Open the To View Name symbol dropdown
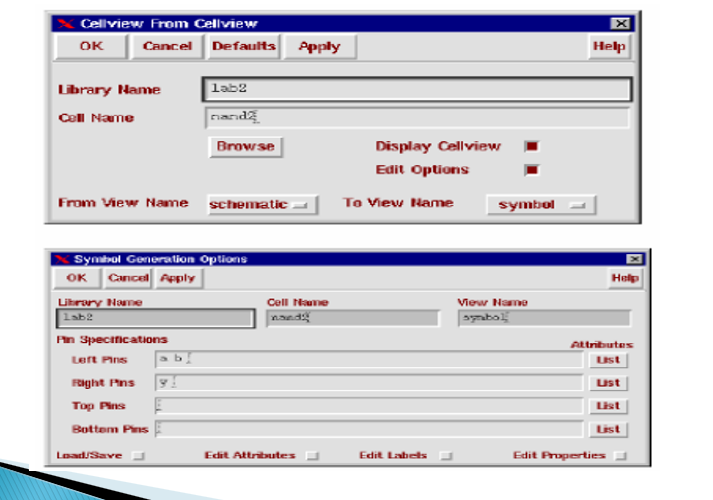The height and width of the screenshot is (500, 713). point(541,205)
